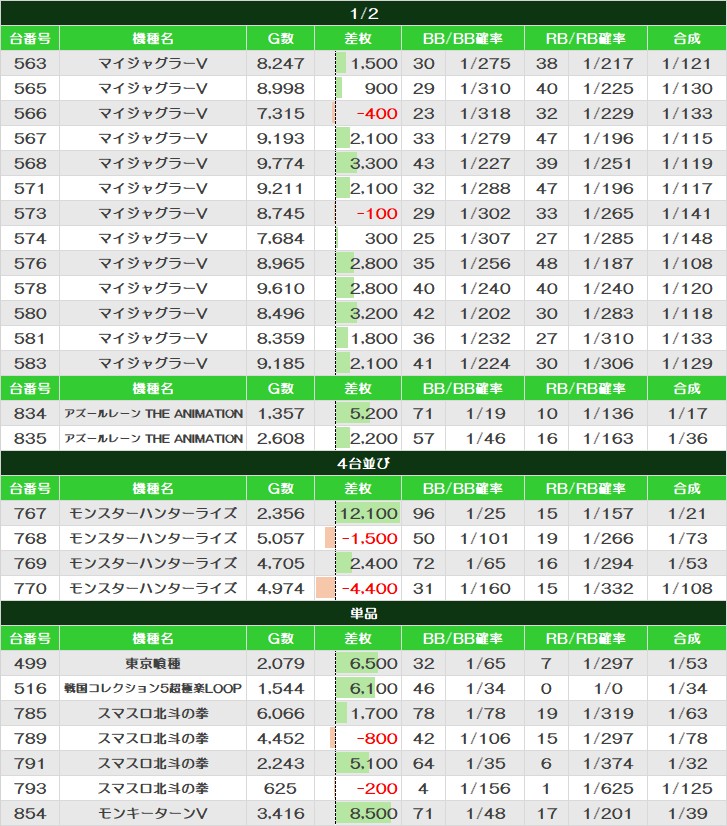The height and width of the screenshot is (826, 727).
Task: Select machine number 565 cell
Action: [30, 88]
